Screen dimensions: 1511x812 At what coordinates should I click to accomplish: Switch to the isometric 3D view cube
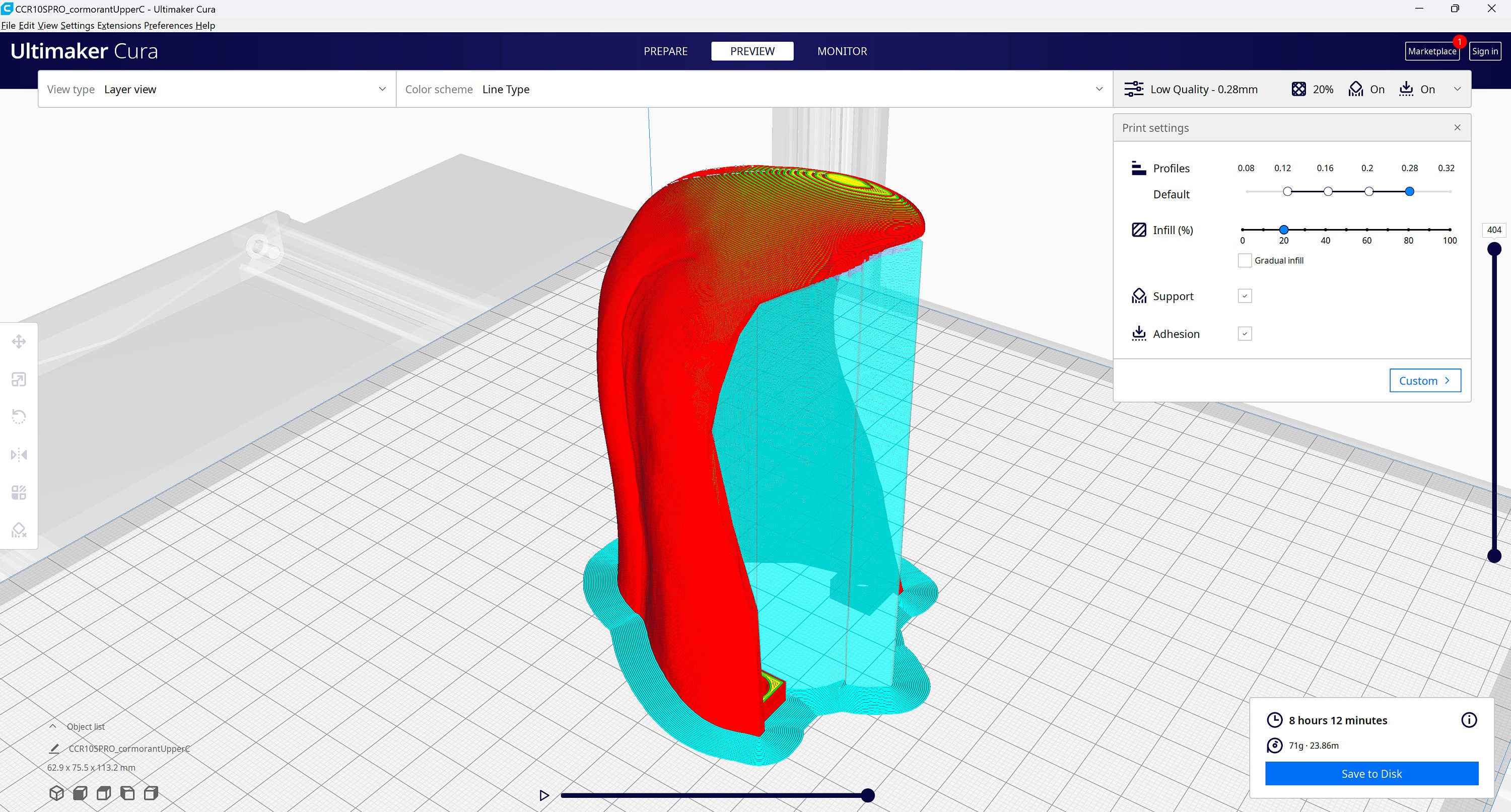[56, 793]
